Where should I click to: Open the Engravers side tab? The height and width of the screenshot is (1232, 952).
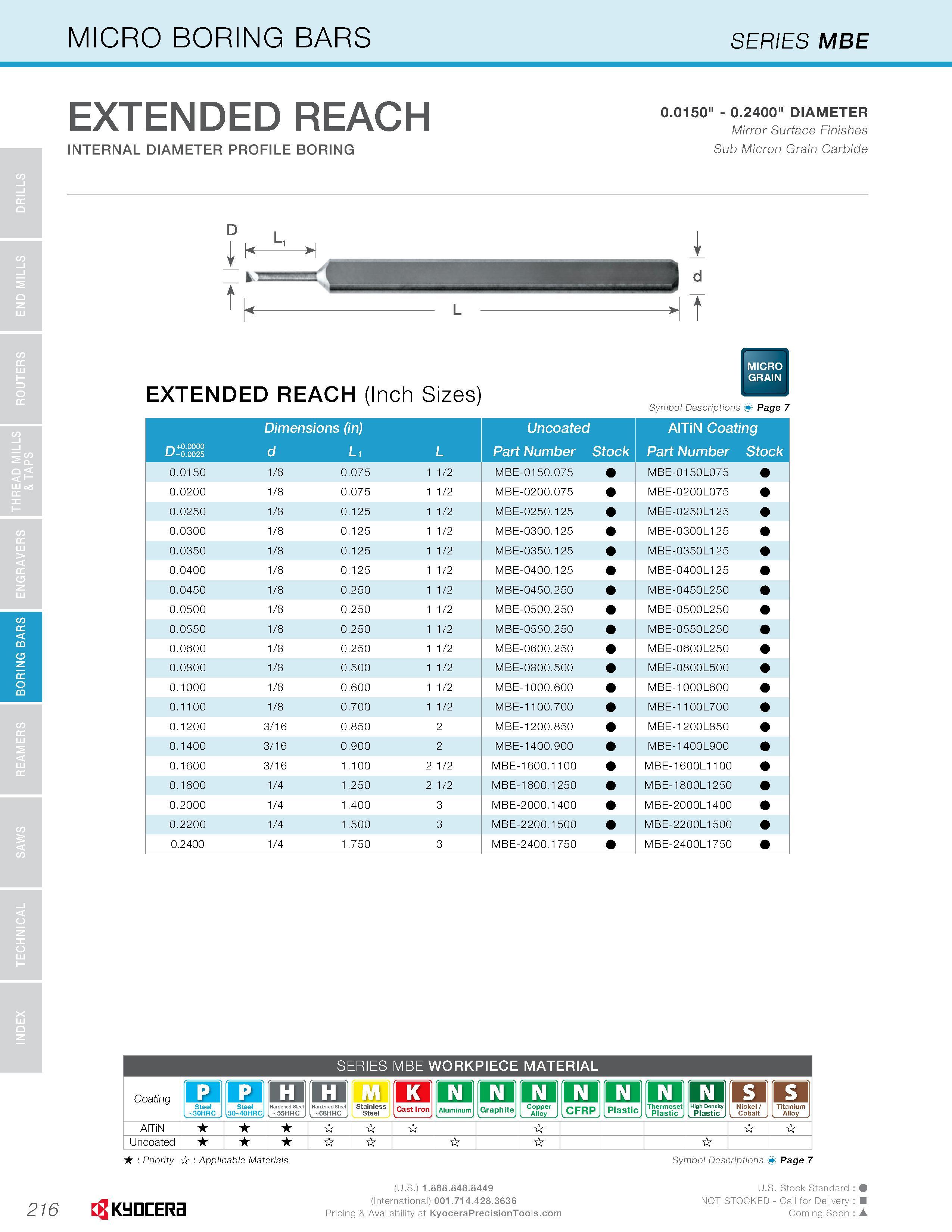click(21, 564)
